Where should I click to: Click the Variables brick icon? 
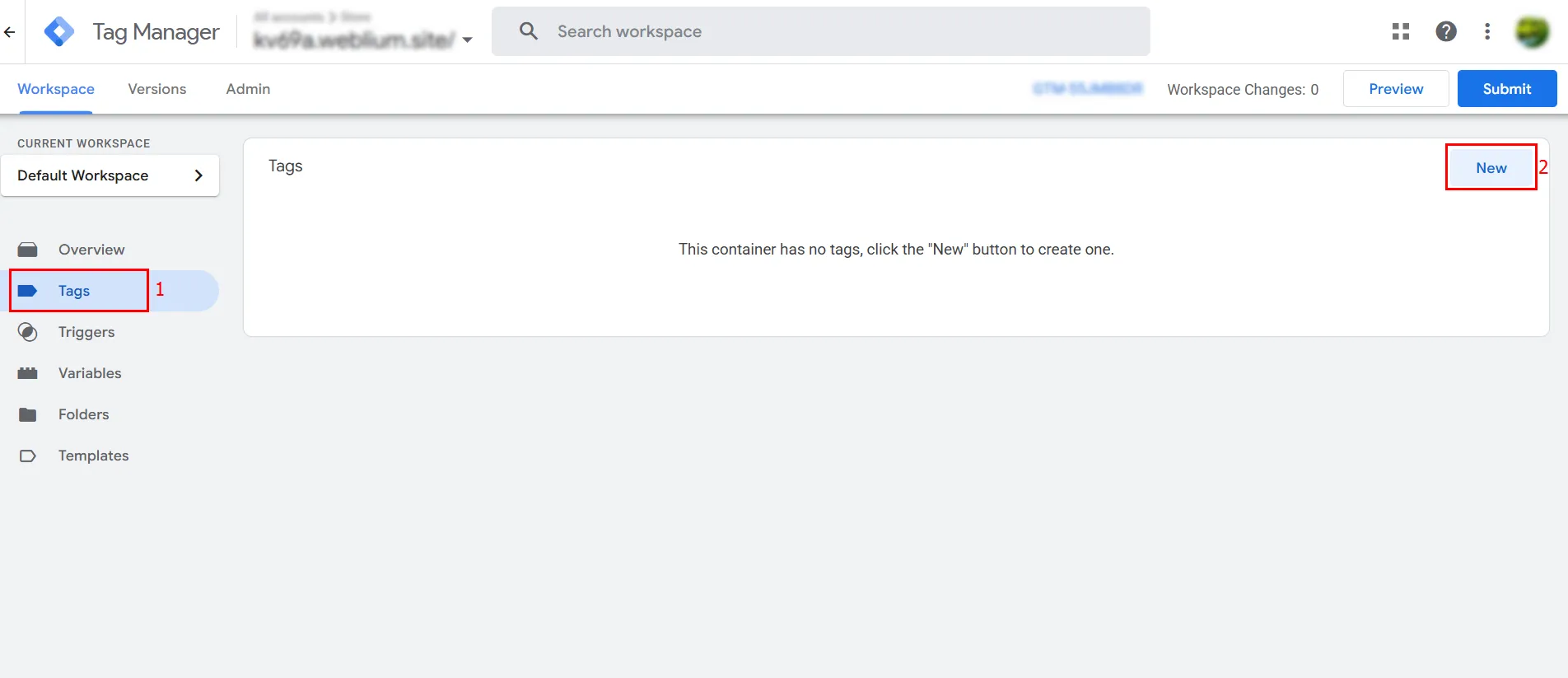(x=28, y=373)
